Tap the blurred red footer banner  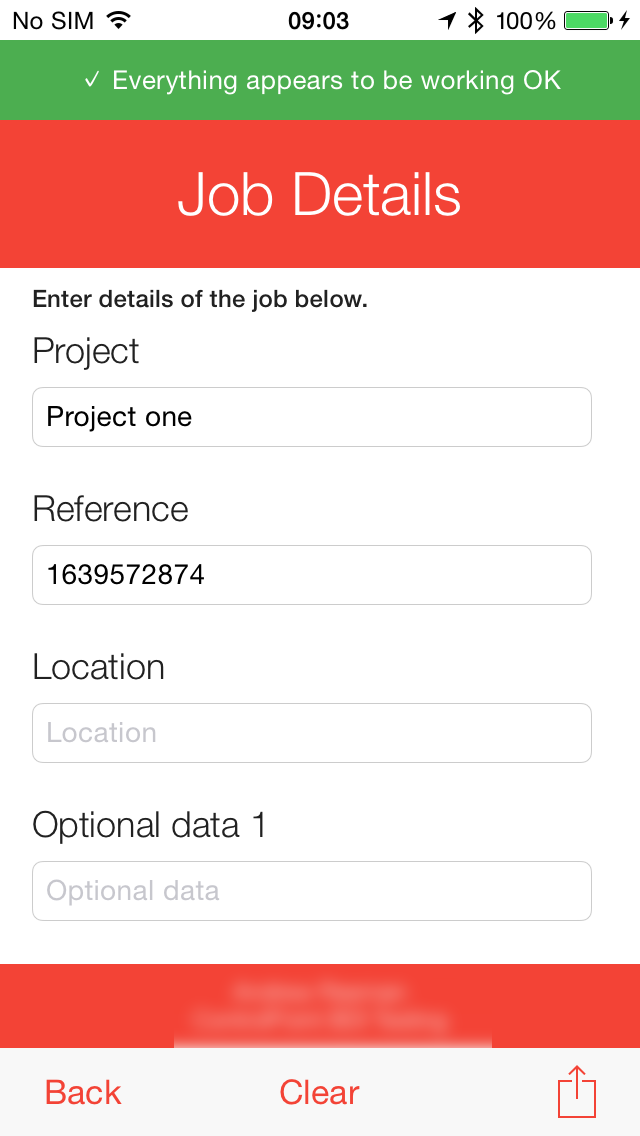click(320, 1006)
